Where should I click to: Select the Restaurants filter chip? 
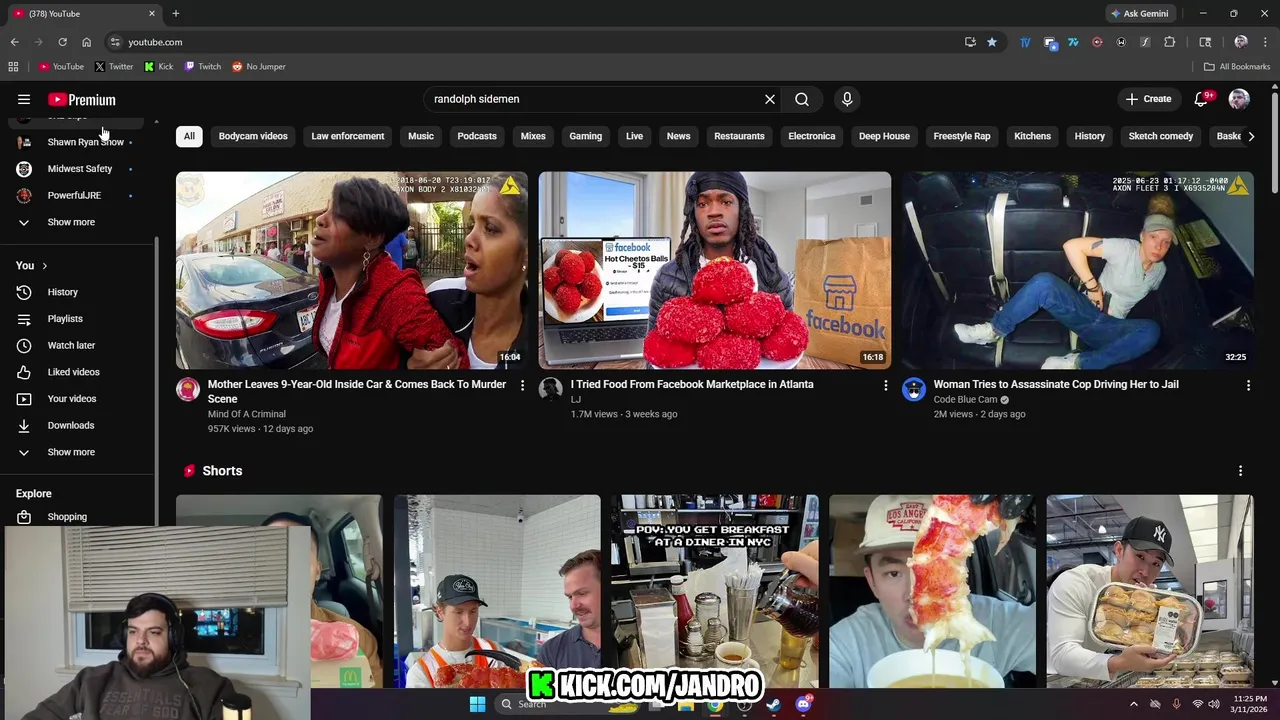coord(739,136)
